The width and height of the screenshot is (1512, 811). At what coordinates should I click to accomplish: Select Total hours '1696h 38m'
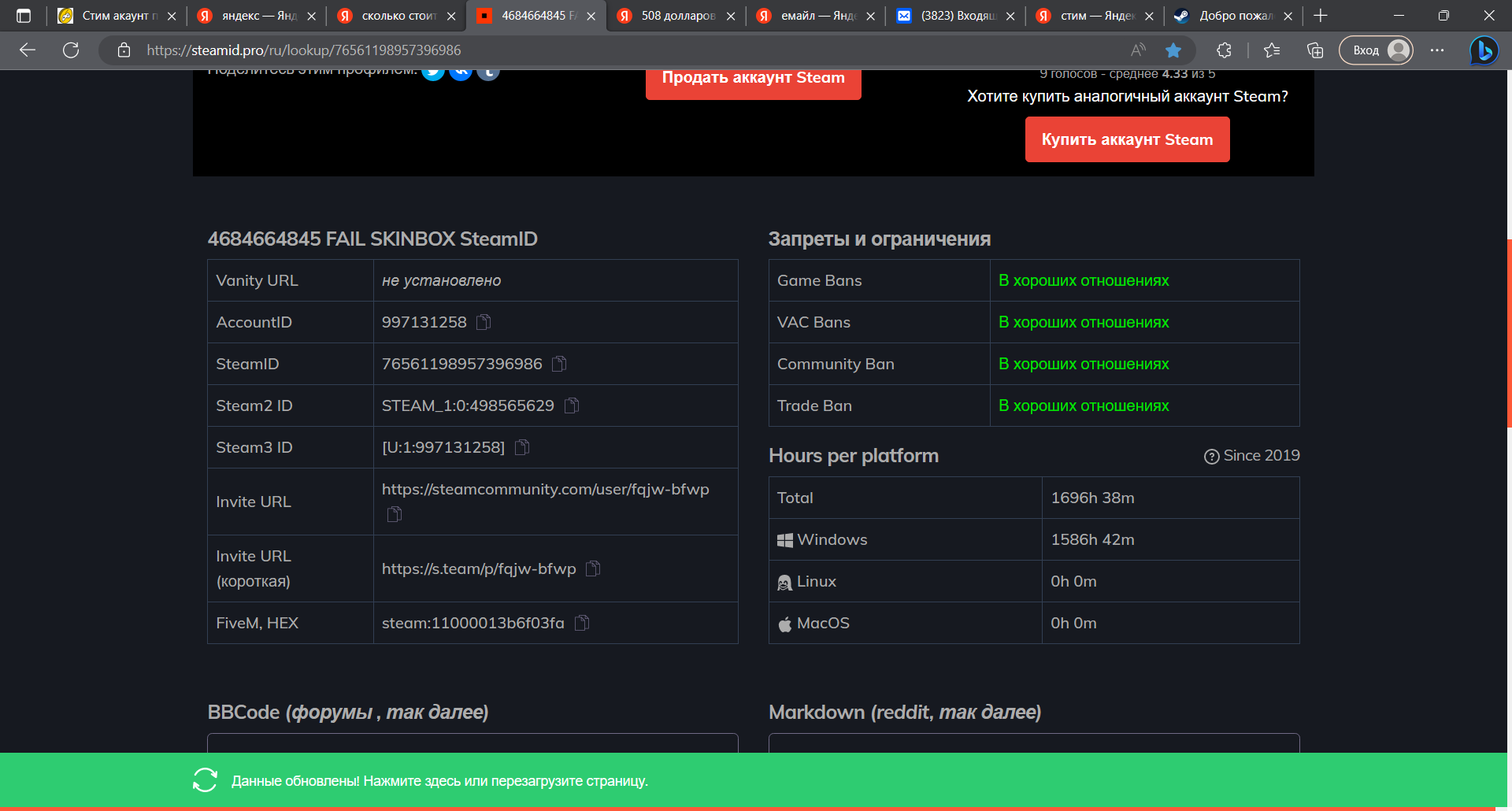(x=1092, y=498)
